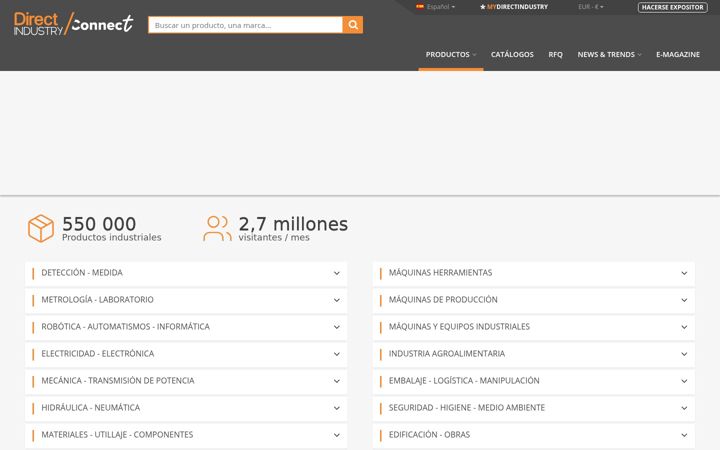The image size is (720, 450).
Task: Expand Edificación - Obras category chevron
Action: (x=684, y=435)
